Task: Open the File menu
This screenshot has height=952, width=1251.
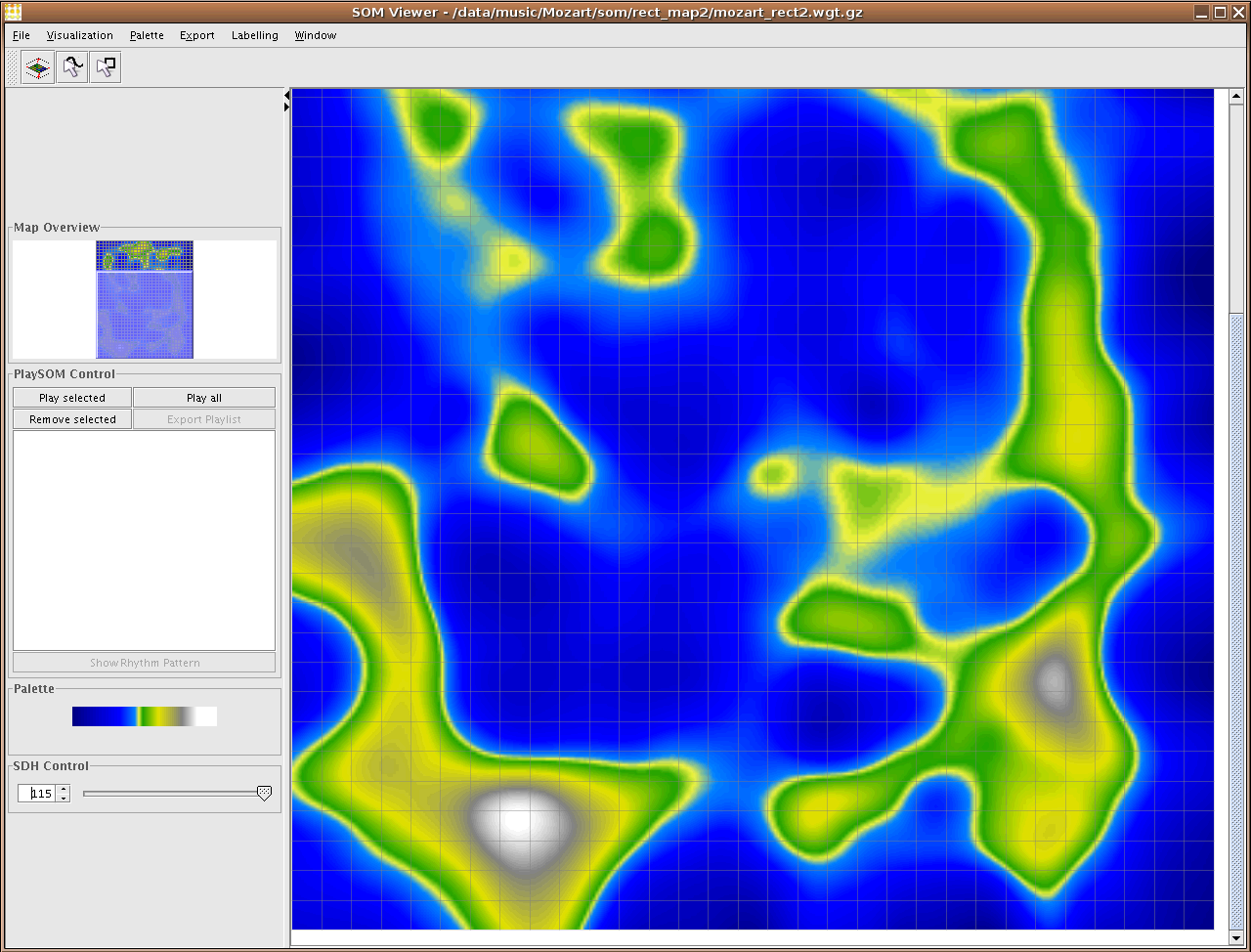Action: 22,35
